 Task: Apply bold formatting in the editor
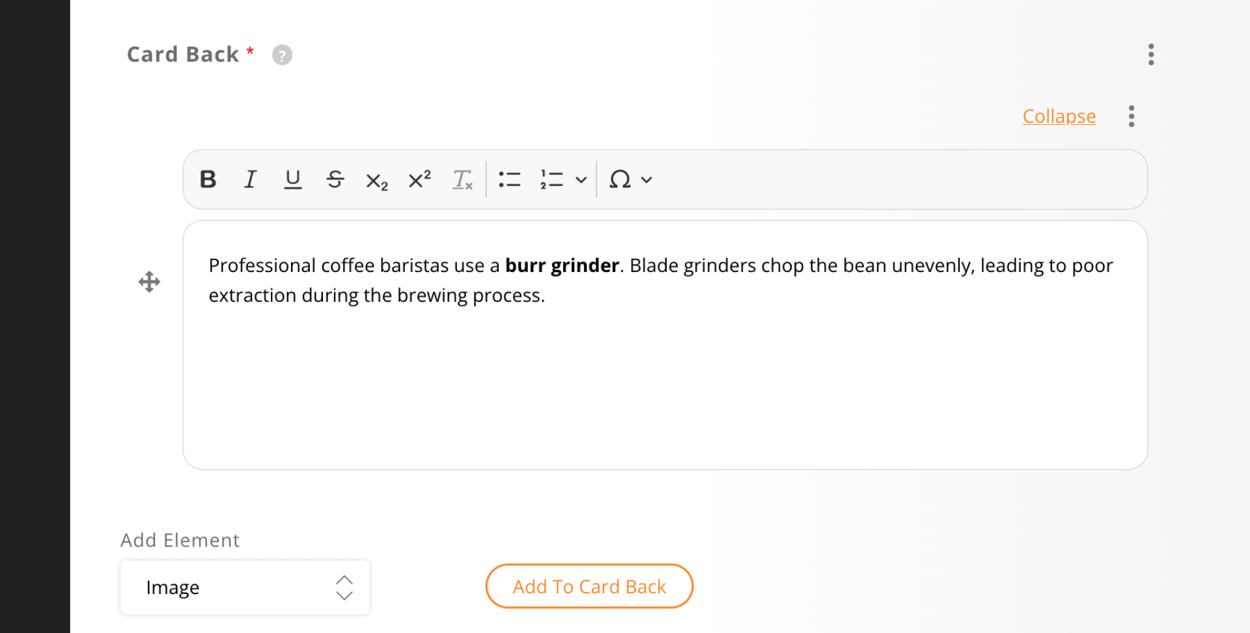[x=208, y=179]
